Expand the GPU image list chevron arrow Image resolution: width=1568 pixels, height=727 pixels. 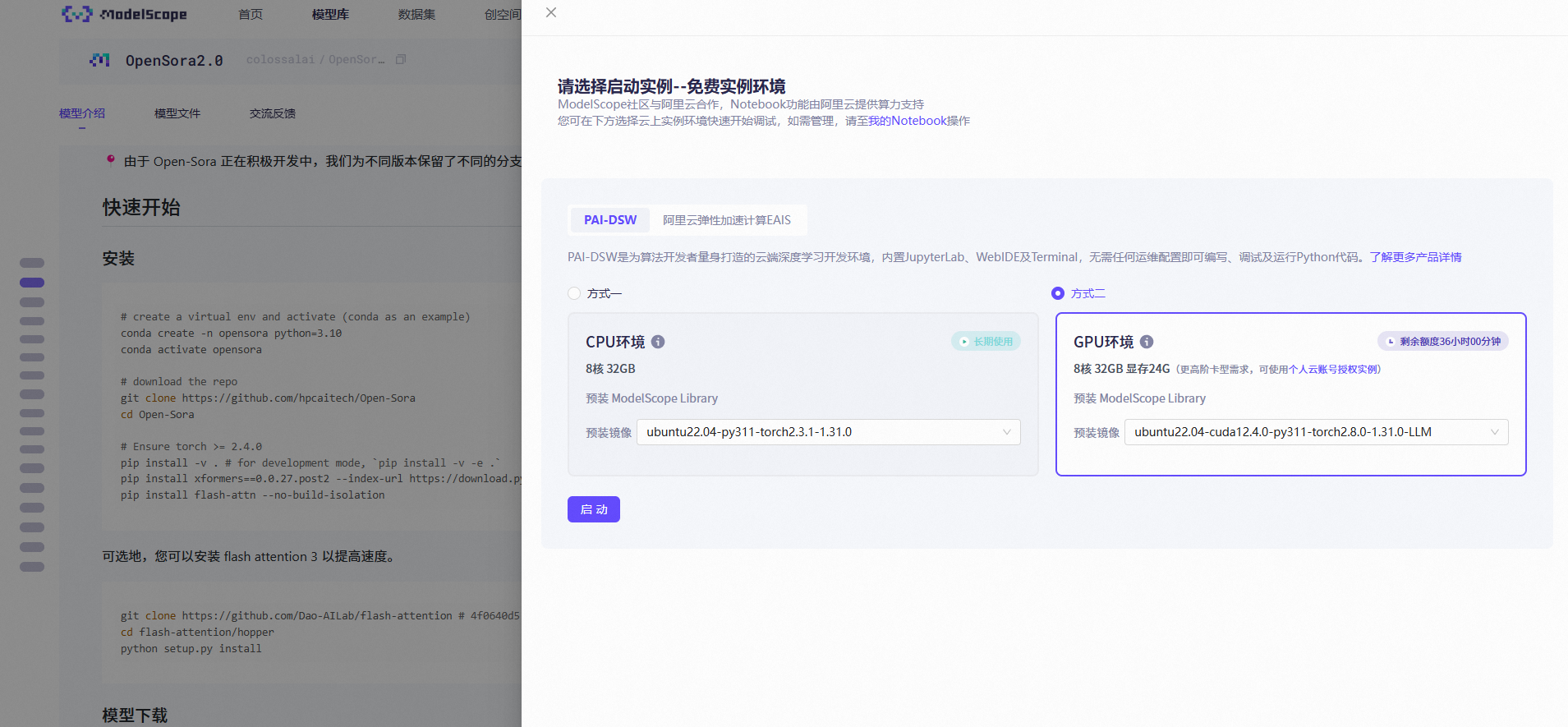(x=1494, y=432)
